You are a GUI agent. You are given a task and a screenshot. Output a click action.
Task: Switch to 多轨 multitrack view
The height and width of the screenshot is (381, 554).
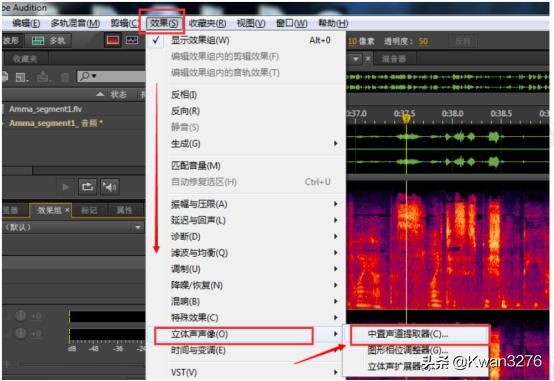(x=50, y=41)
